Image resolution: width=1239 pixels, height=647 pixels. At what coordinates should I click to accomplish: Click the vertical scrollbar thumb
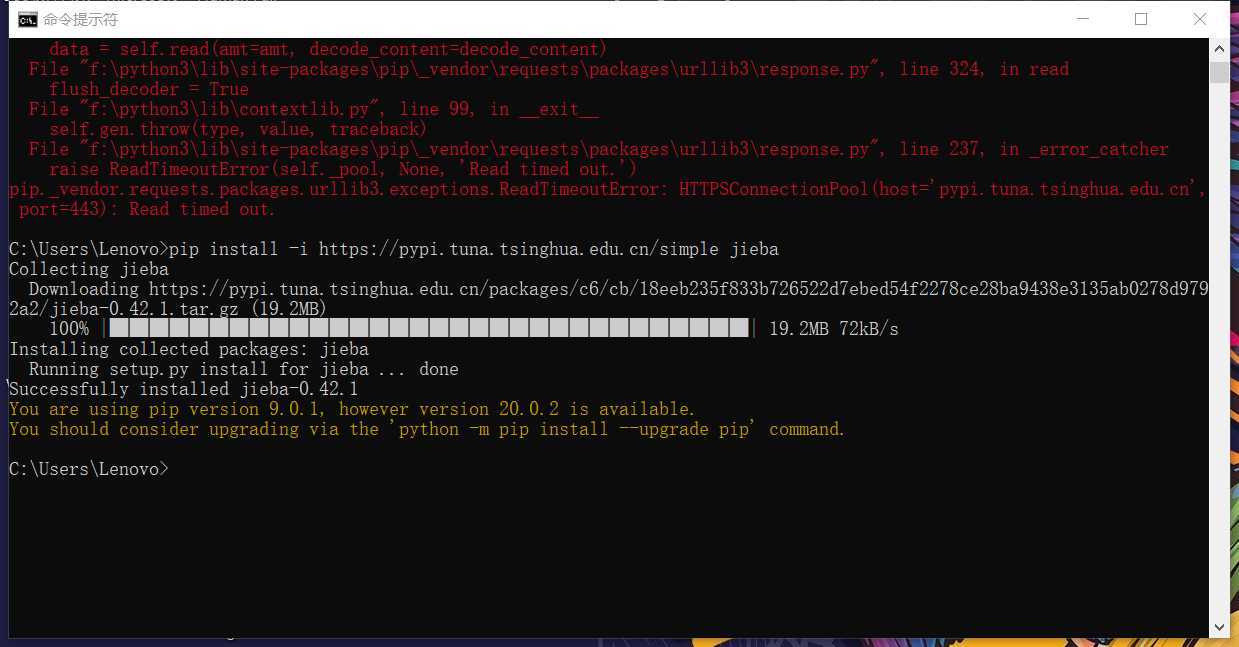point(1219,72)
